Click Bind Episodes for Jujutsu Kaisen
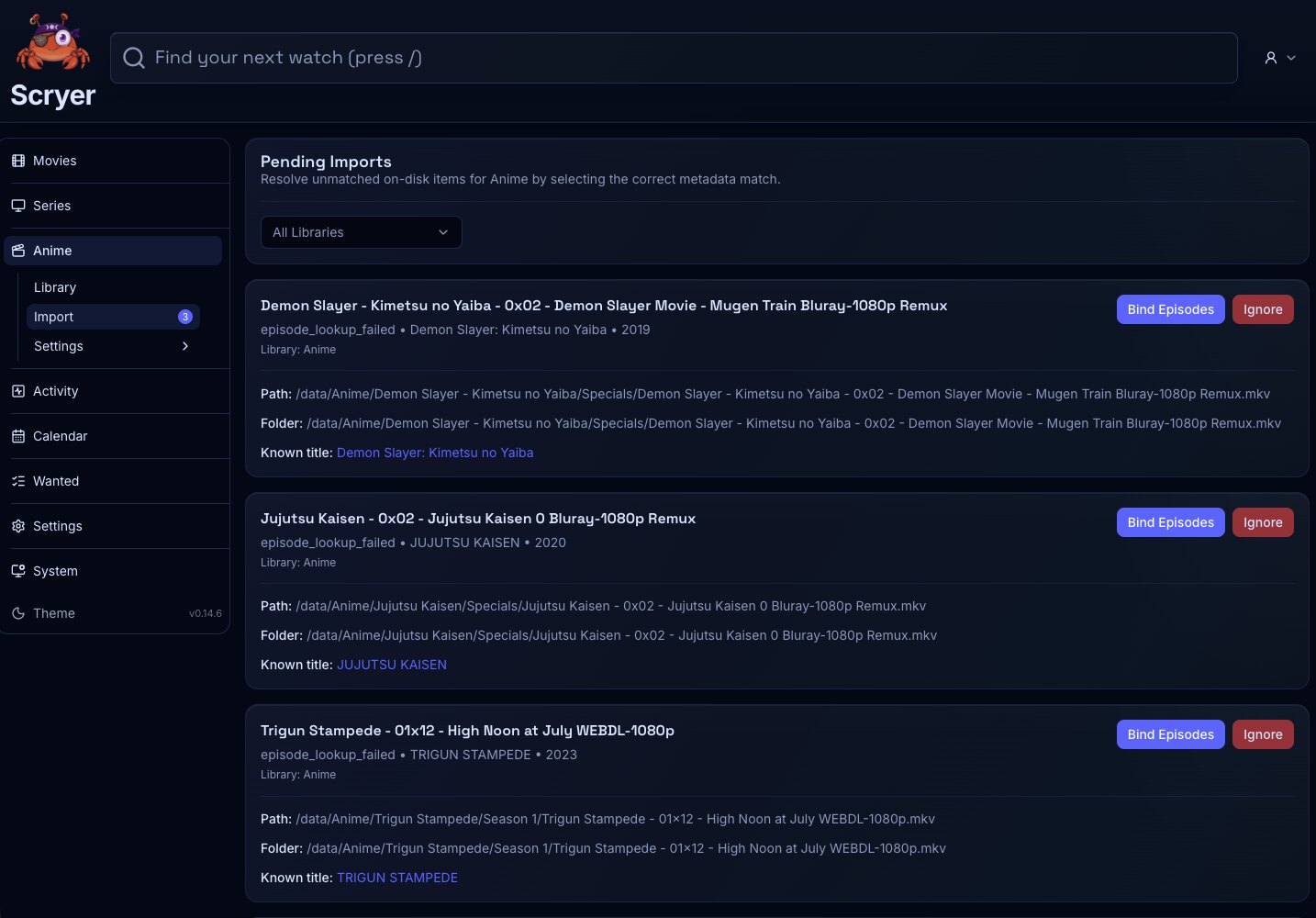1316x918 pixels. [1170, 522]
